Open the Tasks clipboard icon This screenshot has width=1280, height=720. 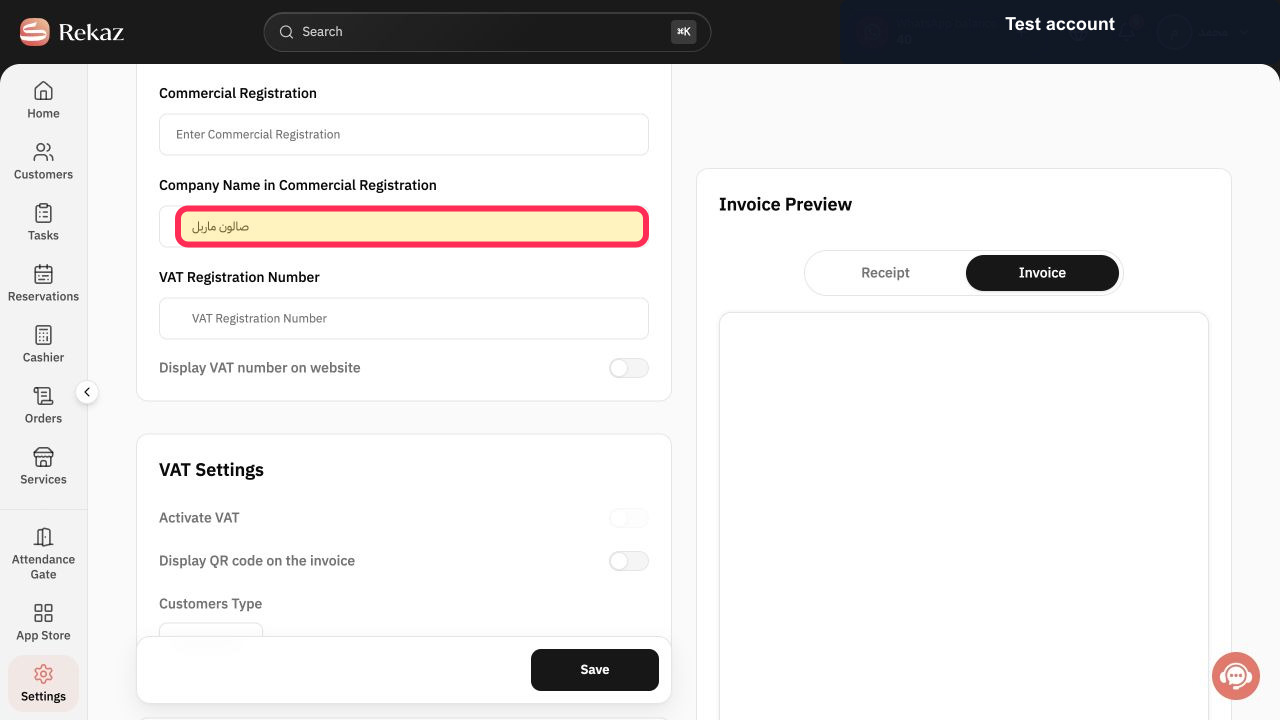[43, 213]
